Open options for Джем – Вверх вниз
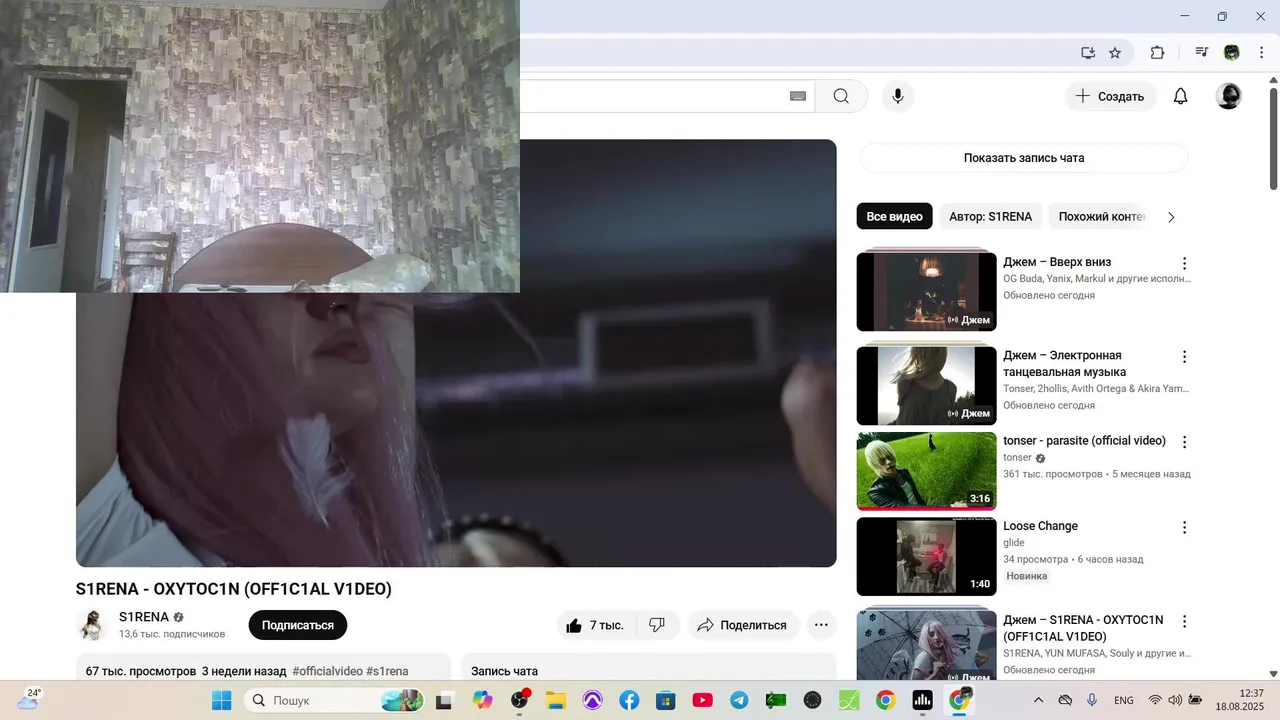The height and width of the screenshot is (720, 1280). pyautogui.click(x=1184, y=264)
